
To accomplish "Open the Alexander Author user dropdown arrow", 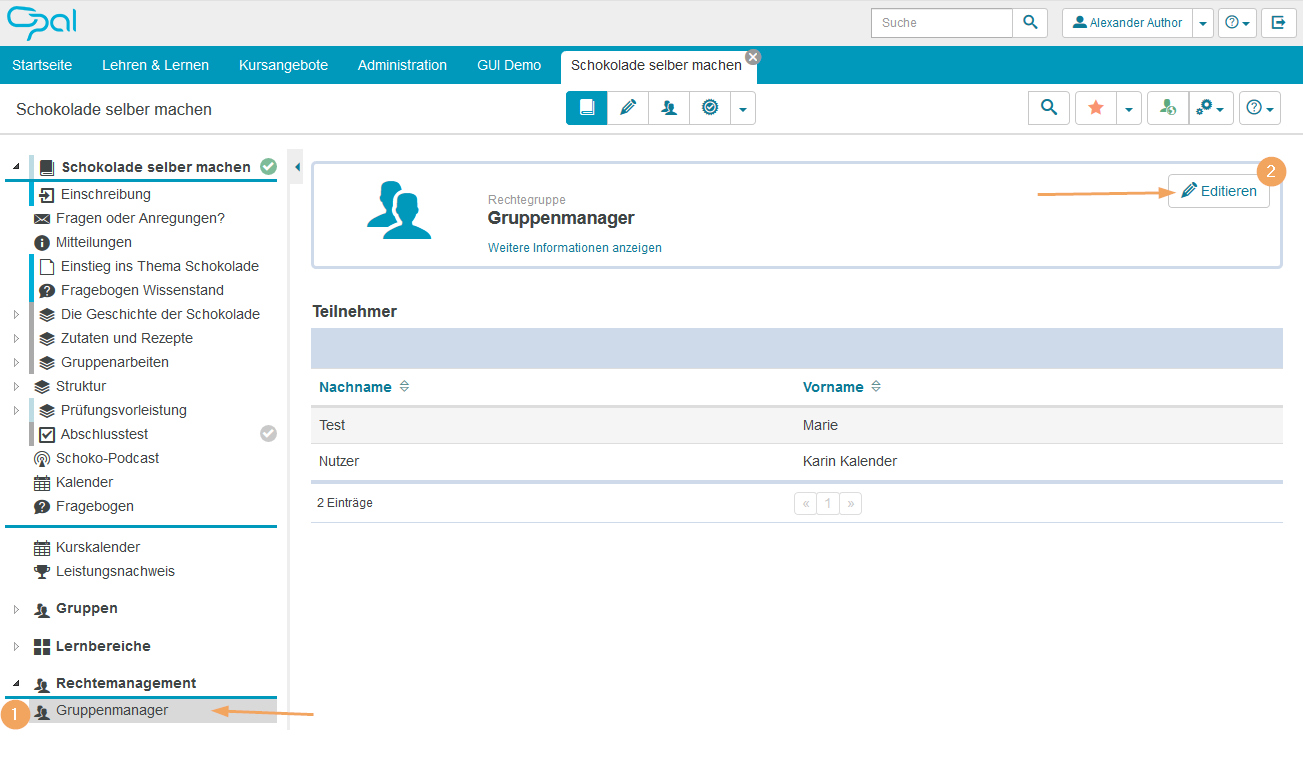I will 1204,23.
